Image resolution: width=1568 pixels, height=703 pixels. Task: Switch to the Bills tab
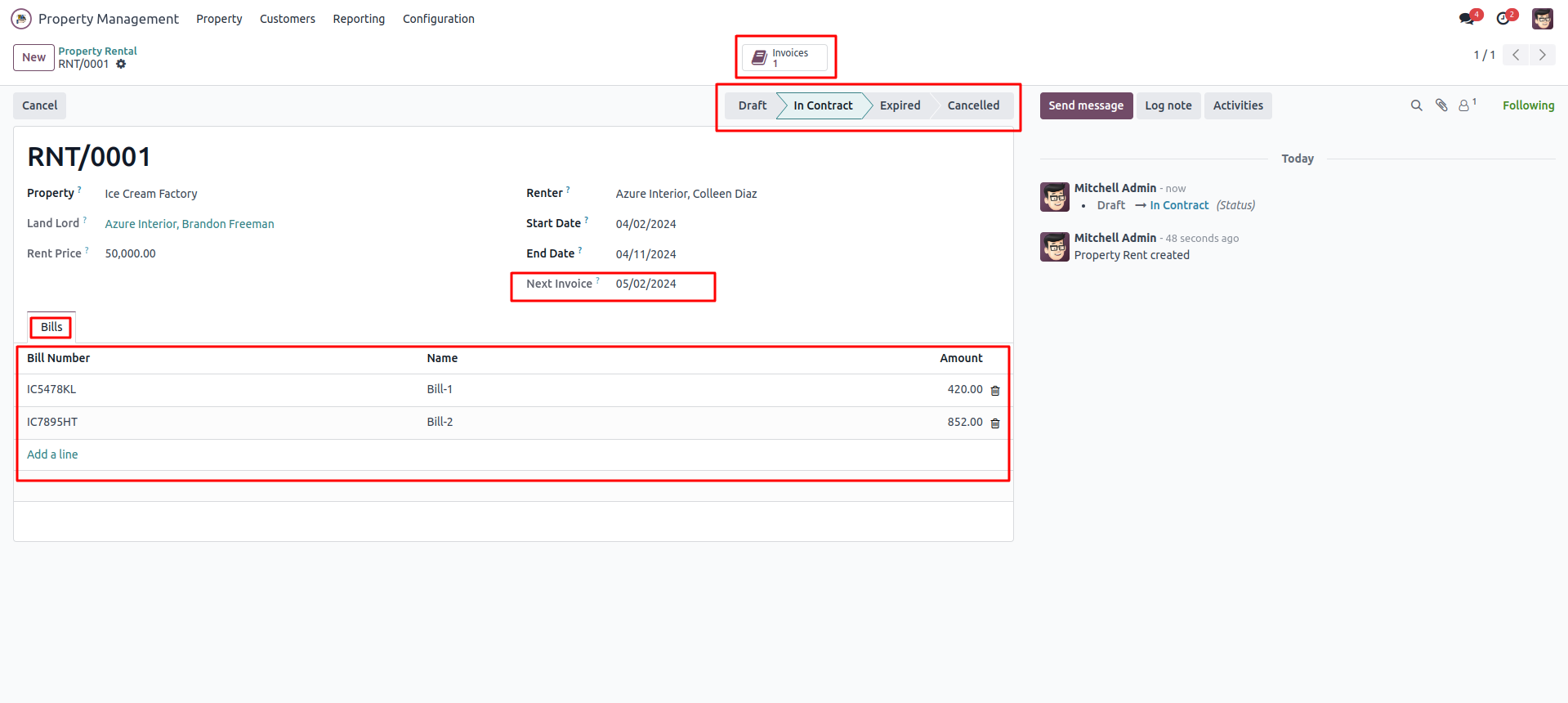tap(51, 327)
